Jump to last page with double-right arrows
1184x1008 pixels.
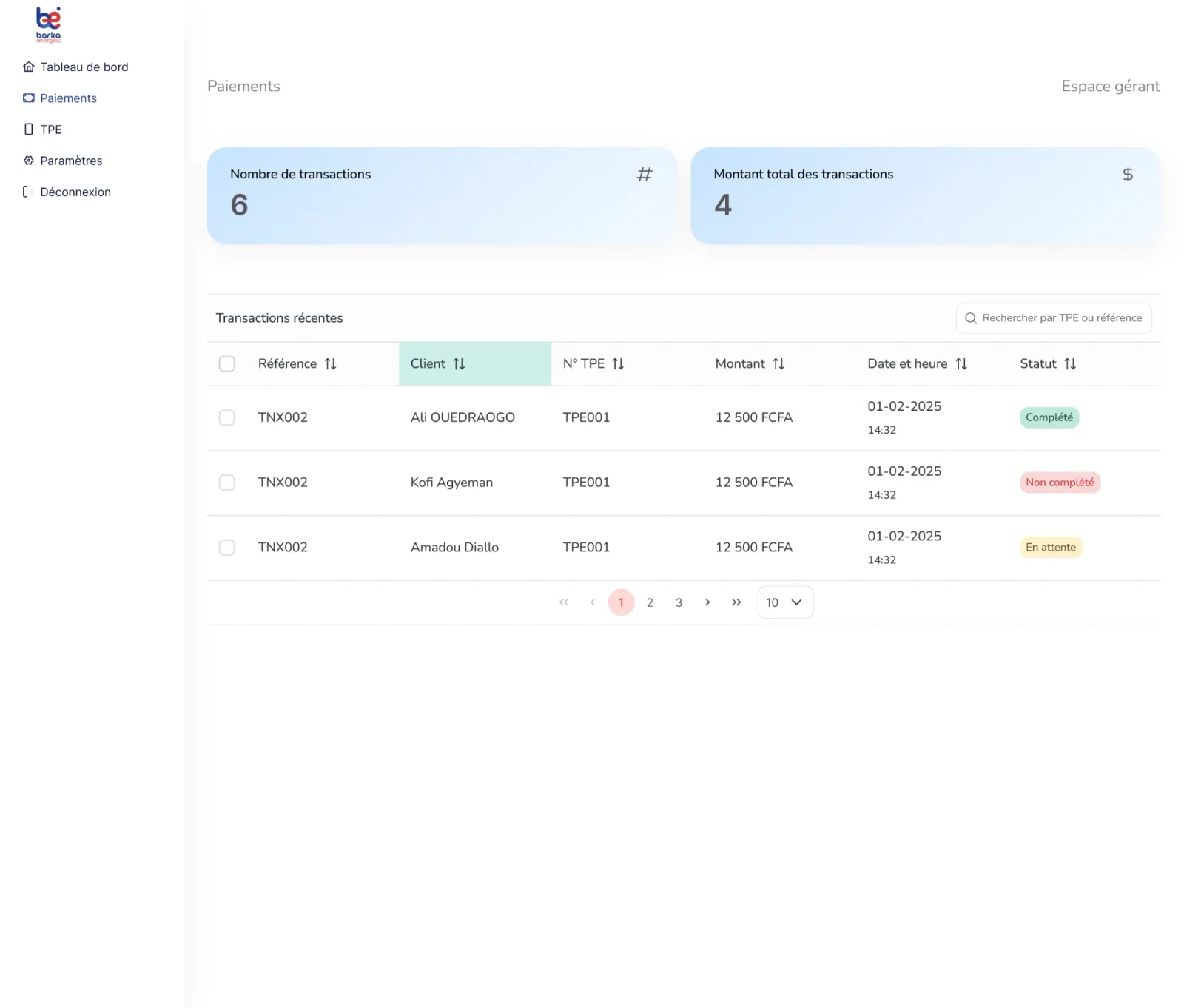coord(736,602)
